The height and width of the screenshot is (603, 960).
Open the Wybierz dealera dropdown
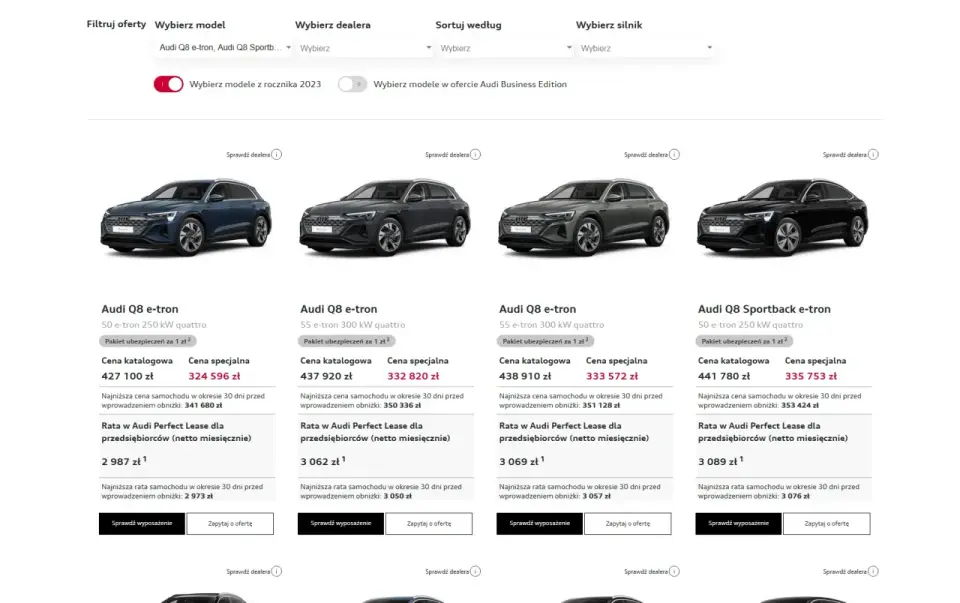[365, 48]
